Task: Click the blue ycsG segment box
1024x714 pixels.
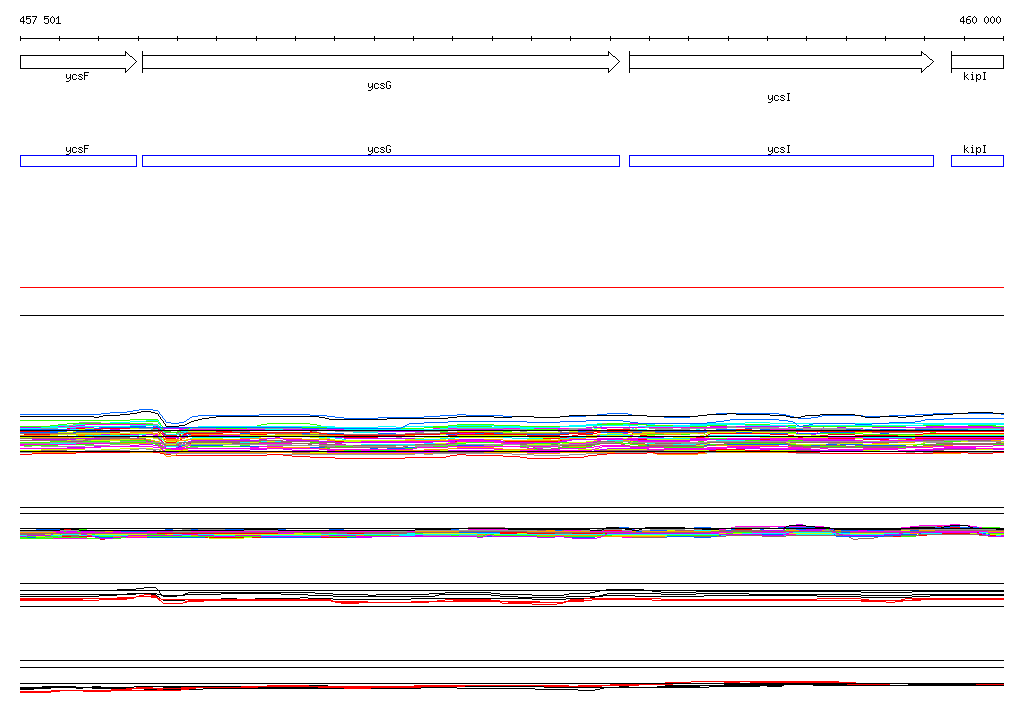Action: pos(380,161)
